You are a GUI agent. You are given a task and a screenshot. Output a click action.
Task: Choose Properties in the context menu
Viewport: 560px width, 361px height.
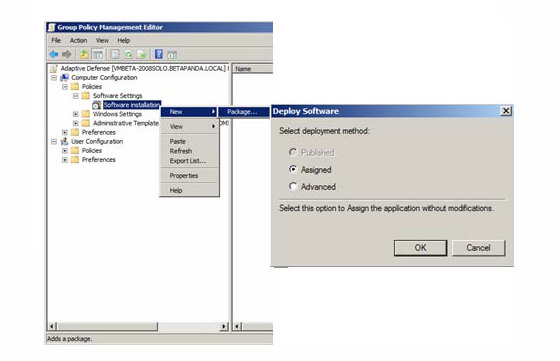click(190, 176)
